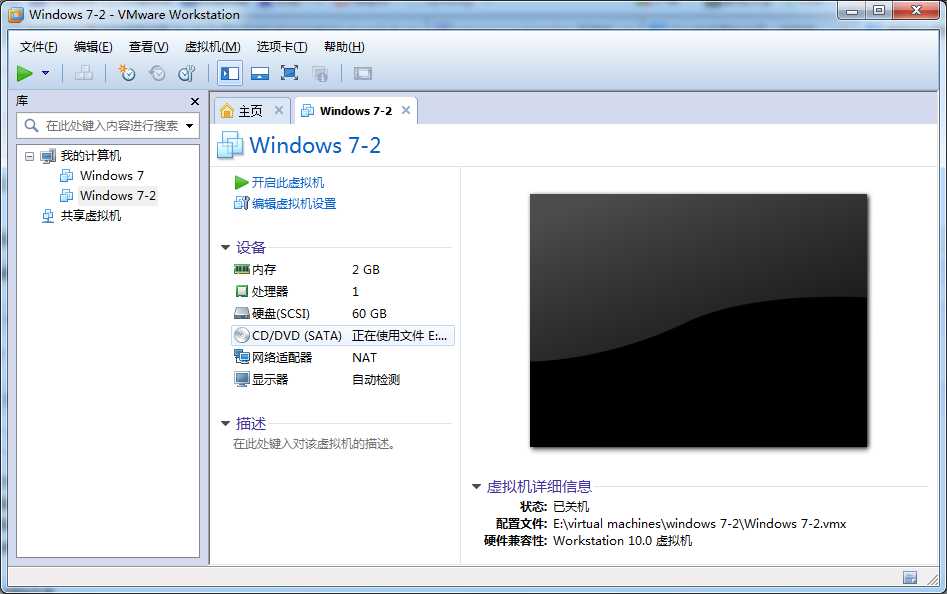Click the 网络适配器 device row
Screen dimensions: 947x594
pyautogui.click(x=342, y=357)
